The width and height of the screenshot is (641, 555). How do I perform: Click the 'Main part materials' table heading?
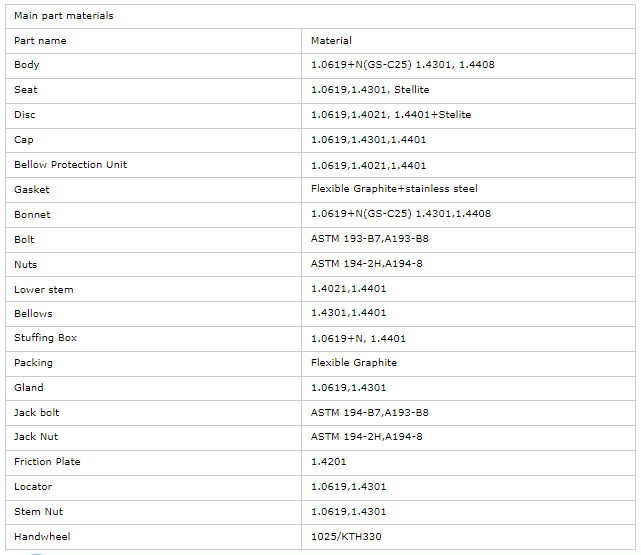click(64, 16)
